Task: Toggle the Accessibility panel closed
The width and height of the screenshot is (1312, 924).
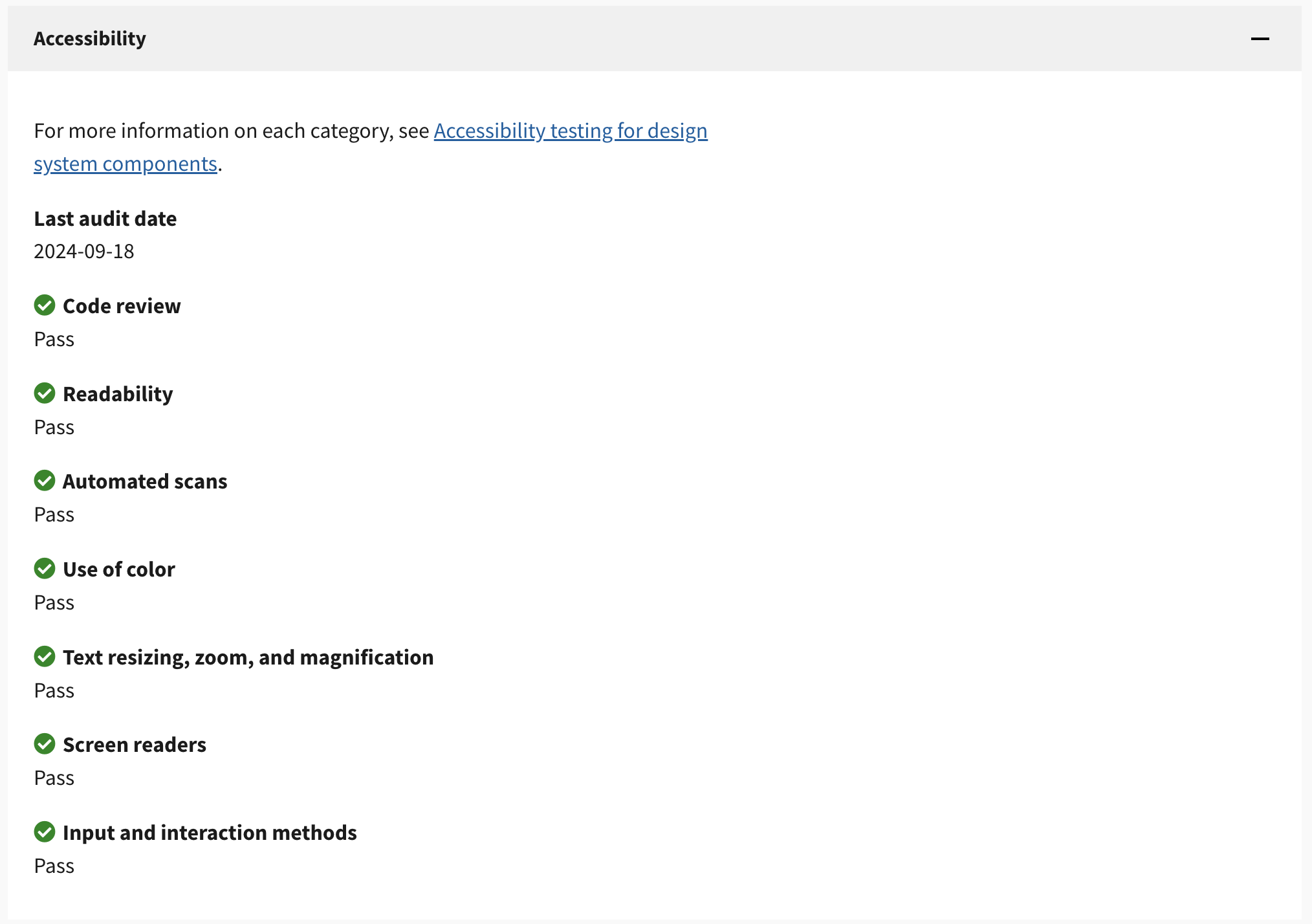Action: pos(1260,39)
